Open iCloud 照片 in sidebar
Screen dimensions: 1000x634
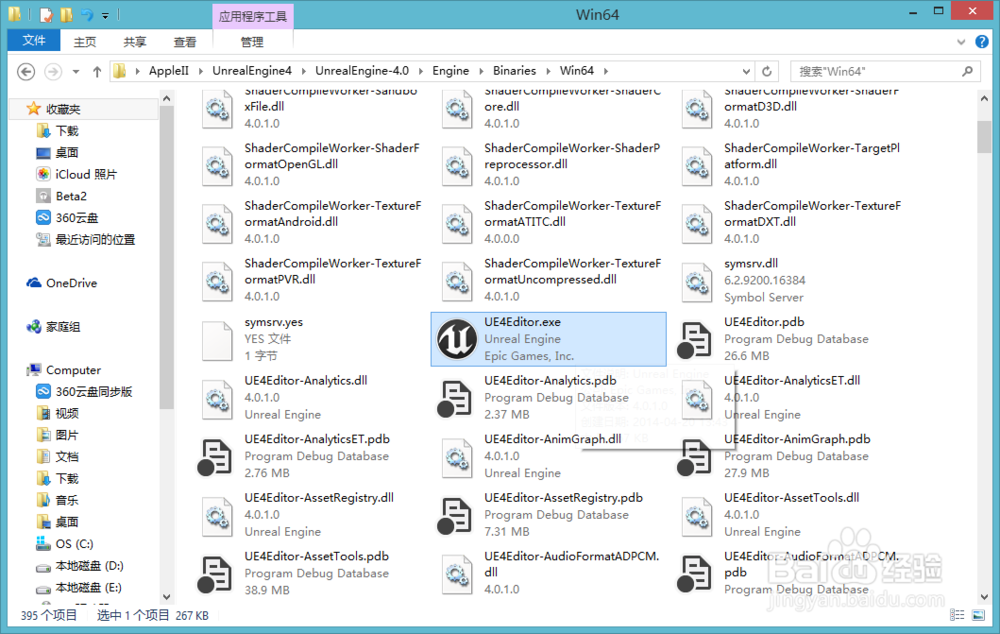pyautogui.click(x=85, y=174)
